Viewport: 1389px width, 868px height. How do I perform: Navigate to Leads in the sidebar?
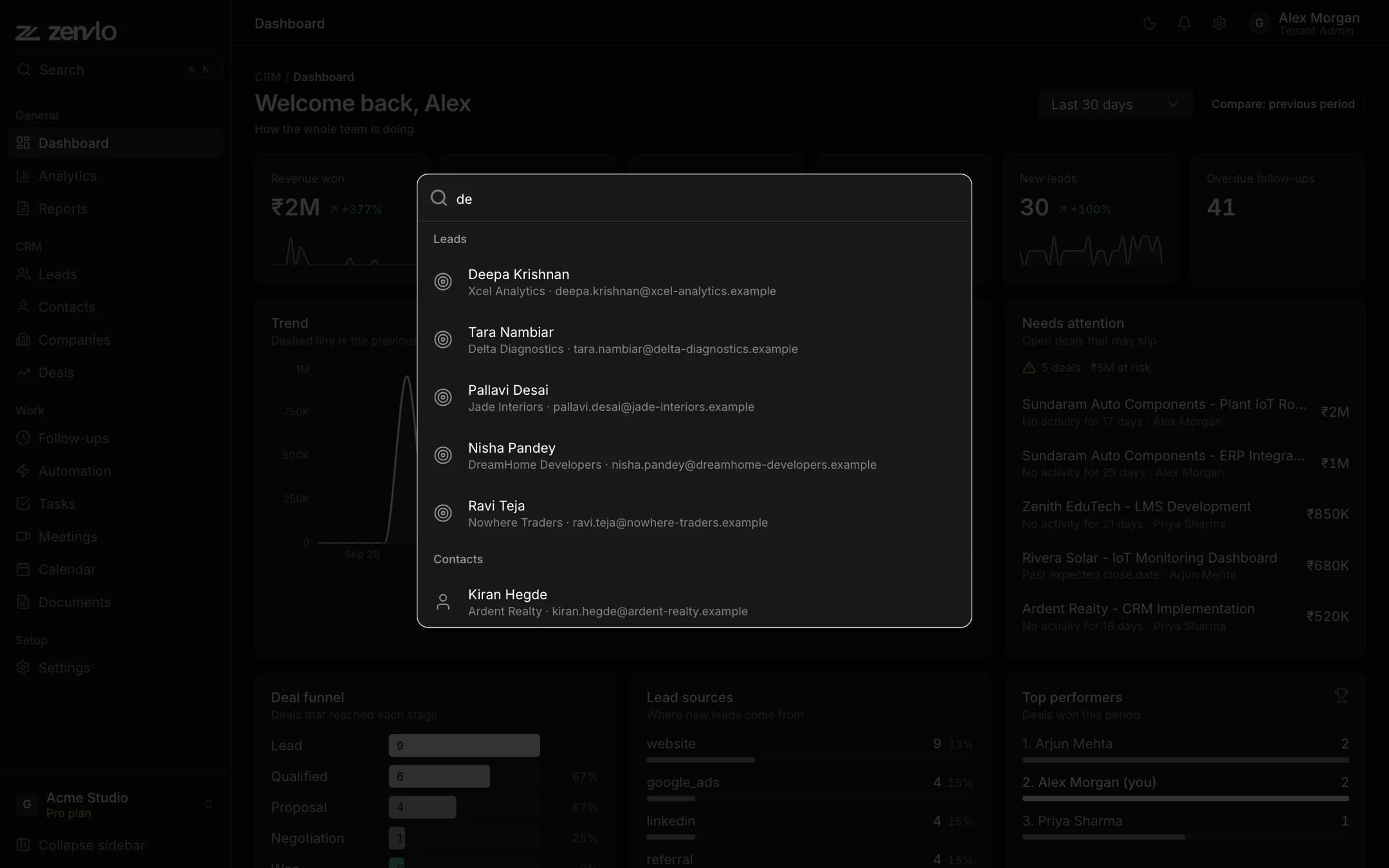tap(116, 274)
